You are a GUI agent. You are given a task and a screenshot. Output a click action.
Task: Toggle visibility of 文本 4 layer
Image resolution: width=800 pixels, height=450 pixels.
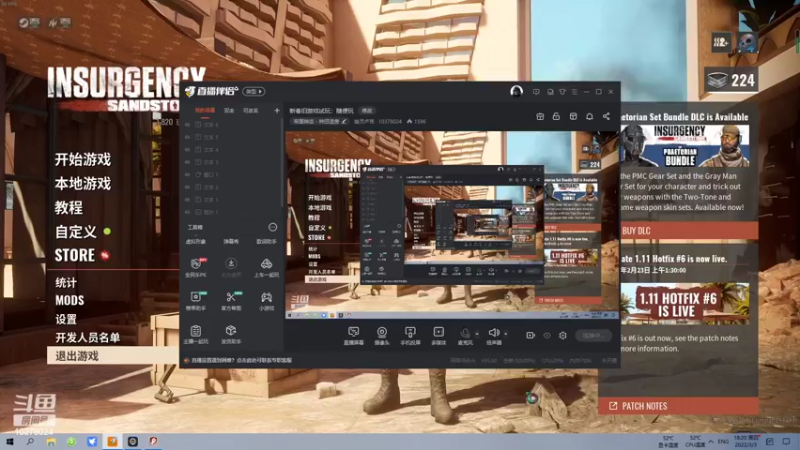[187, 149]
